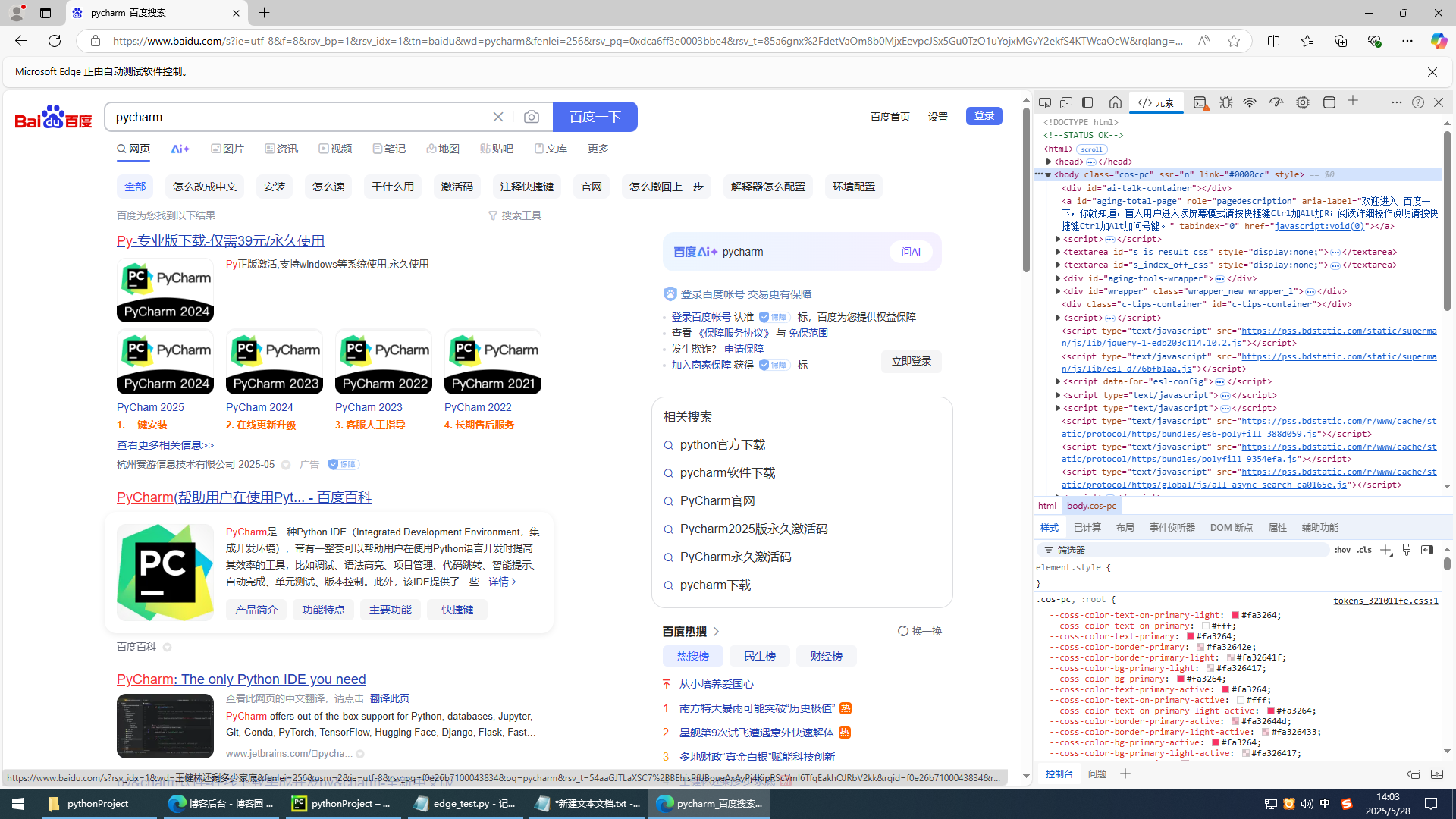Open the Copilot icon in Edge toolbar

tap(1439, 41)
